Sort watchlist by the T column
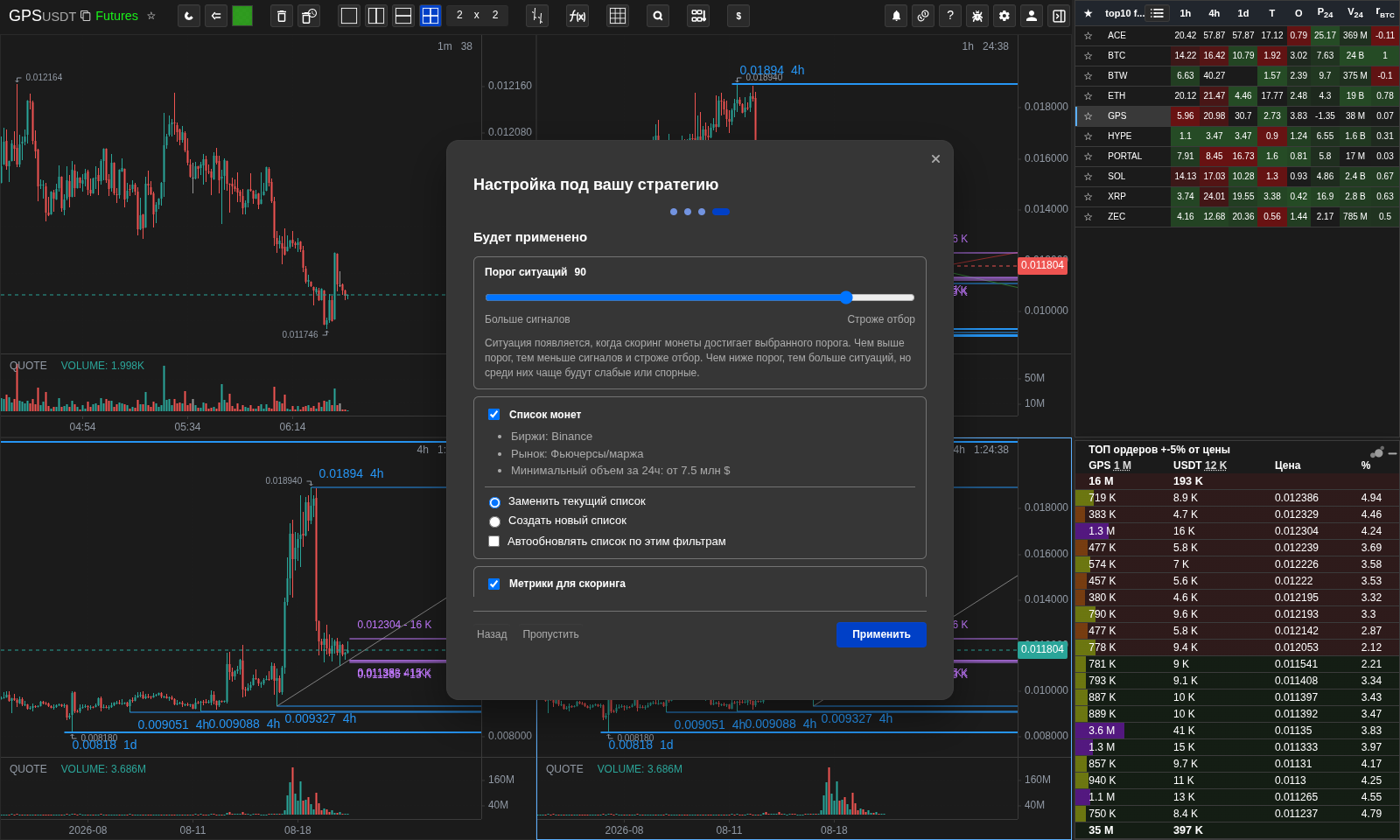 coord(1271,13)
